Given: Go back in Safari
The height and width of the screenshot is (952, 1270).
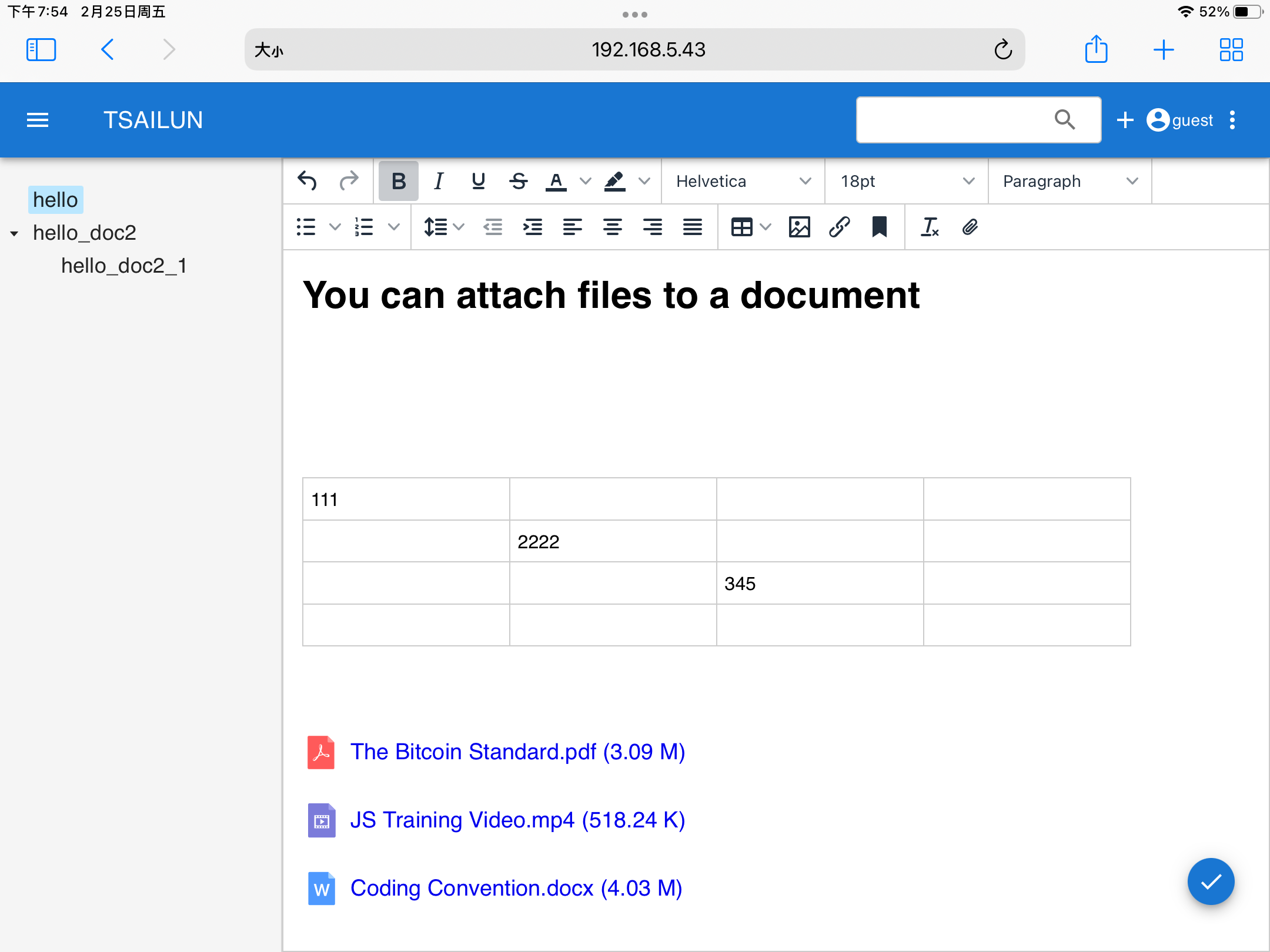Looking at the screenshot, I should point(108,49).
